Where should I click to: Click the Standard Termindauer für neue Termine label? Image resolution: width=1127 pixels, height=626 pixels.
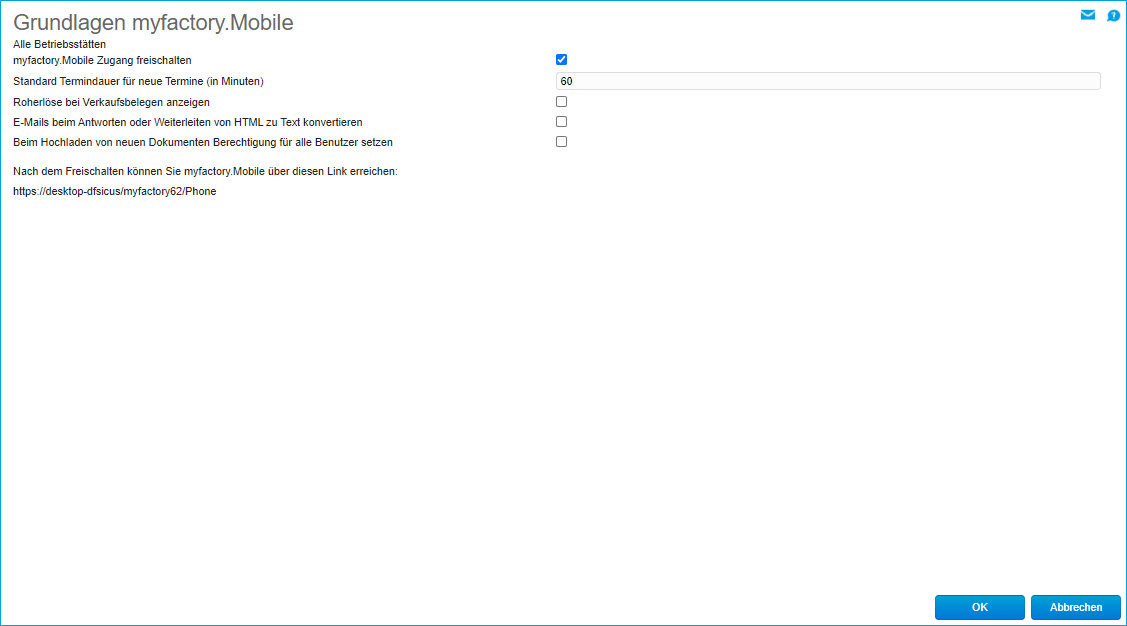[x=138, y=81]
